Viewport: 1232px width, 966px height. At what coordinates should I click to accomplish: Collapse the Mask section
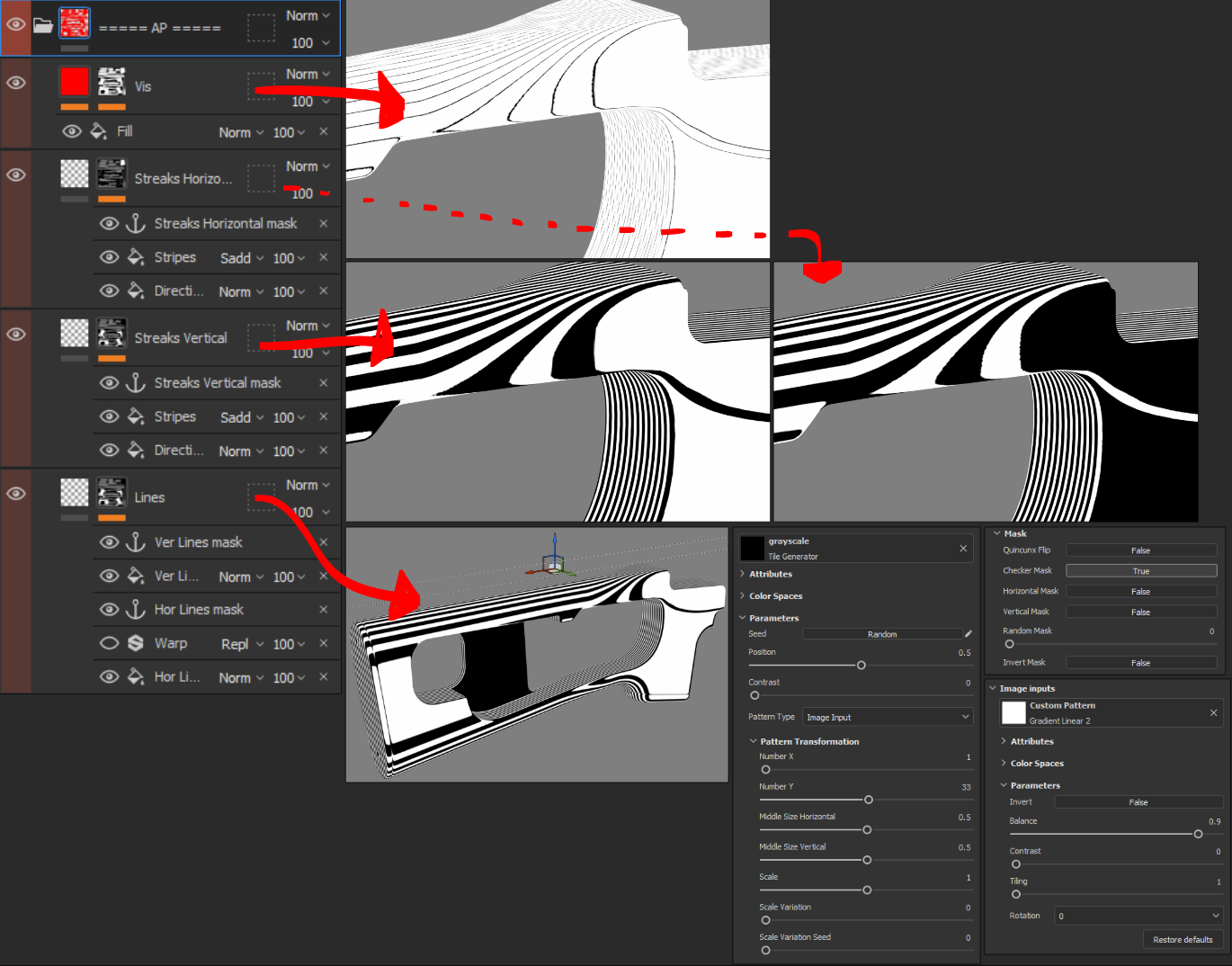coord(996,533)
